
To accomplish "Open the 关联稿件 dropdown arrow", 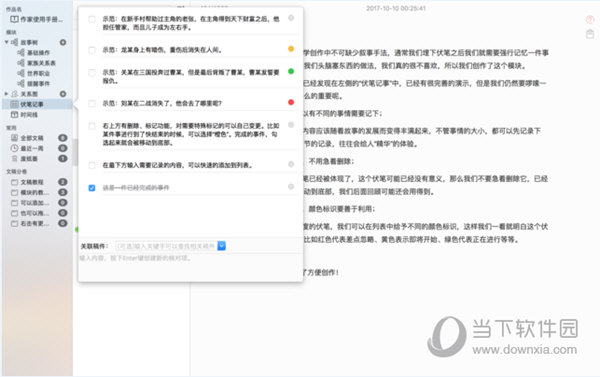I will click(x=222, y=246).
